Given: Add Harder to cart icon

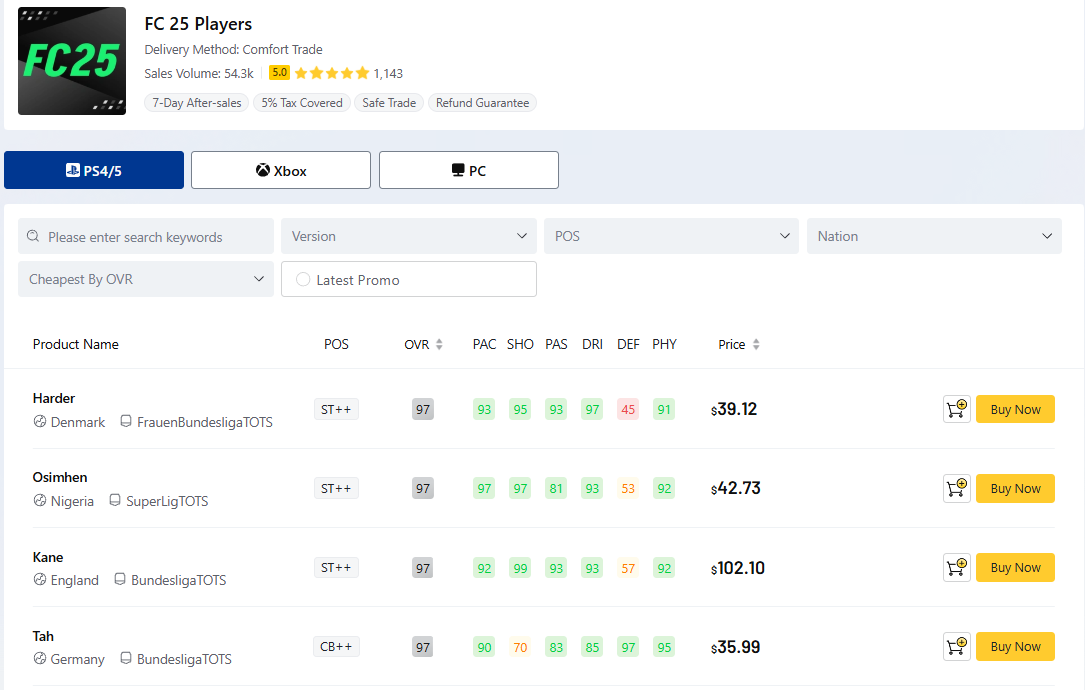Looking at the screenshot, I should [x=956, y=409].
